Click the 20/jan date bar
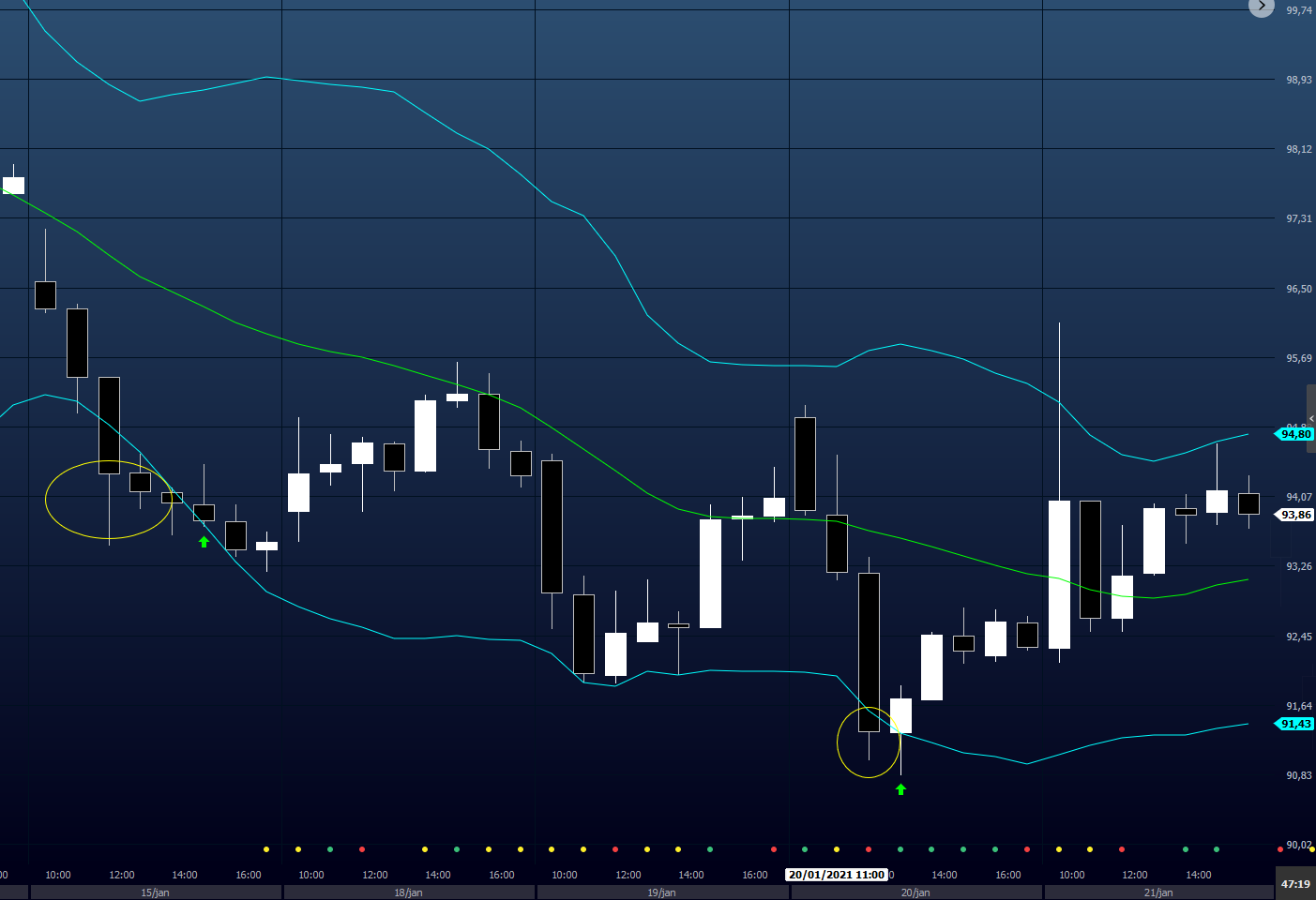The image size is (1316, 900). pyautogui.click(x=915, y=892)
